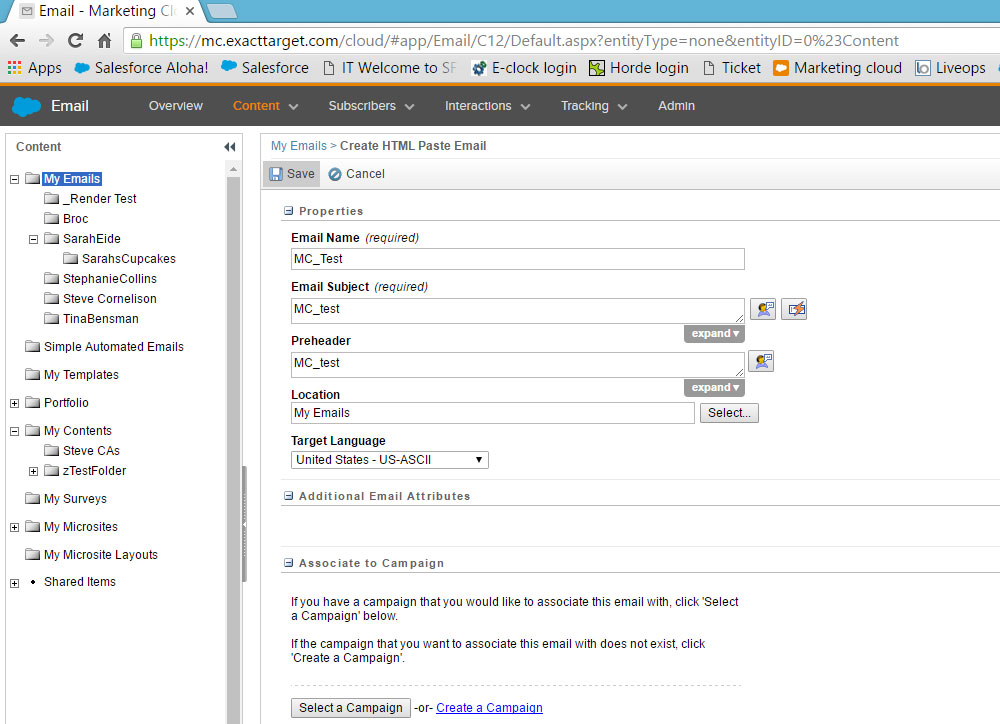This screenshot has height=724, width=1000.
Task: Expand the My Microsites node
Action: click(x=15, y=528)
